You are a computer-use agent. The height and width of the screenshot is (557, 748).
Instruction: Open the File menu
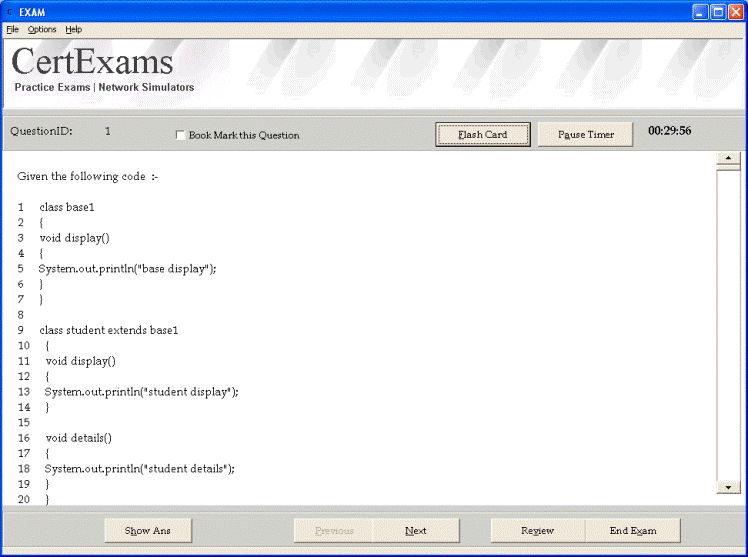(x=12, y=30)
